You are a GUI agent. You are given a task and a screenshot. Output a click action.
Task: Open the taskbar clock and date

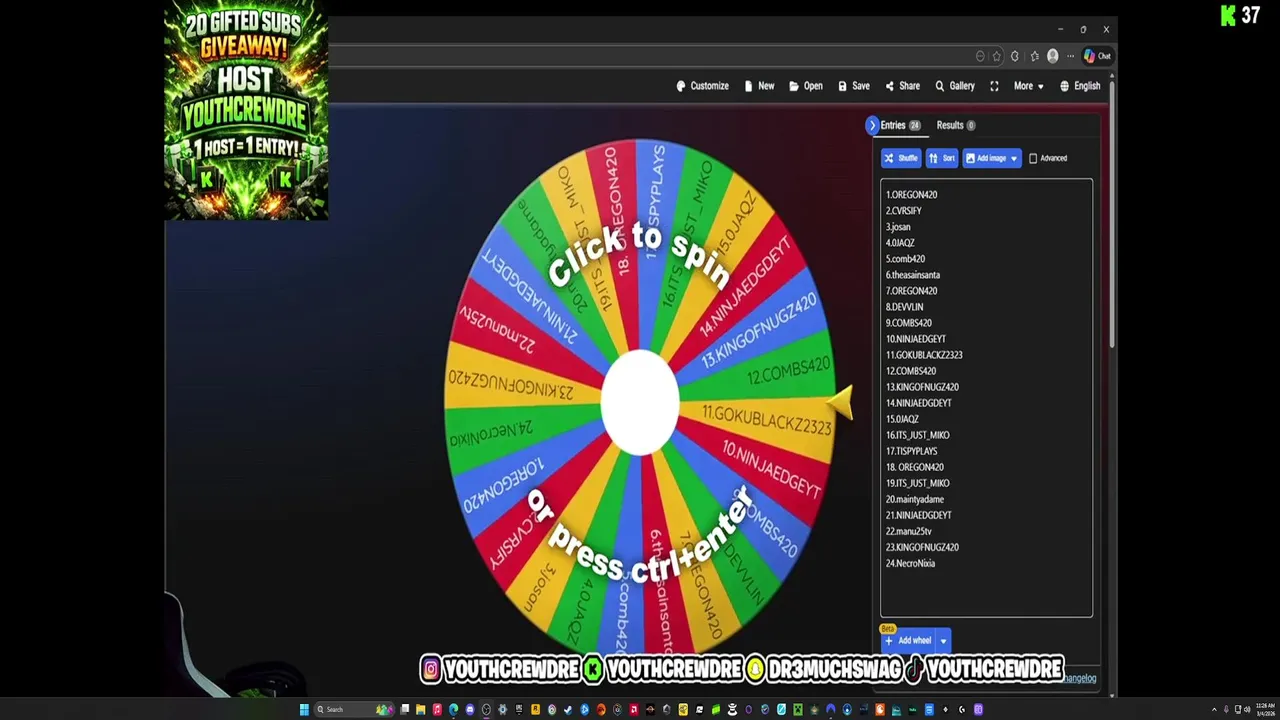point(1265,710)
